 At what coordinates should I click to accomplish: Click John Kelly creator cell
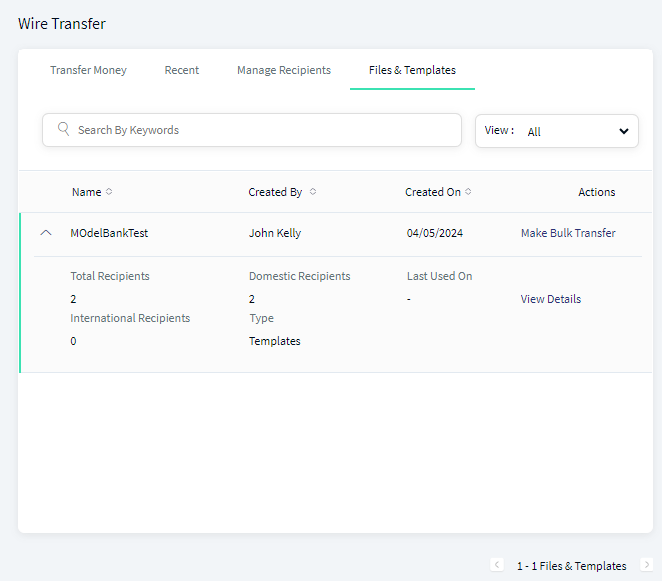[x=275, y=233]
